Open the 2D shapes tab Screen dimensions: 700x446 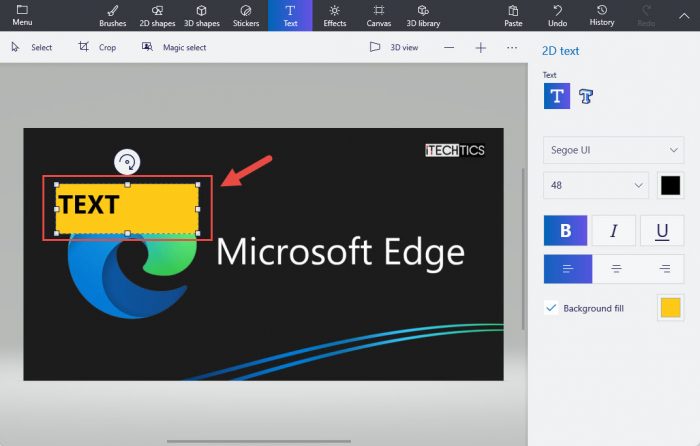157,16
